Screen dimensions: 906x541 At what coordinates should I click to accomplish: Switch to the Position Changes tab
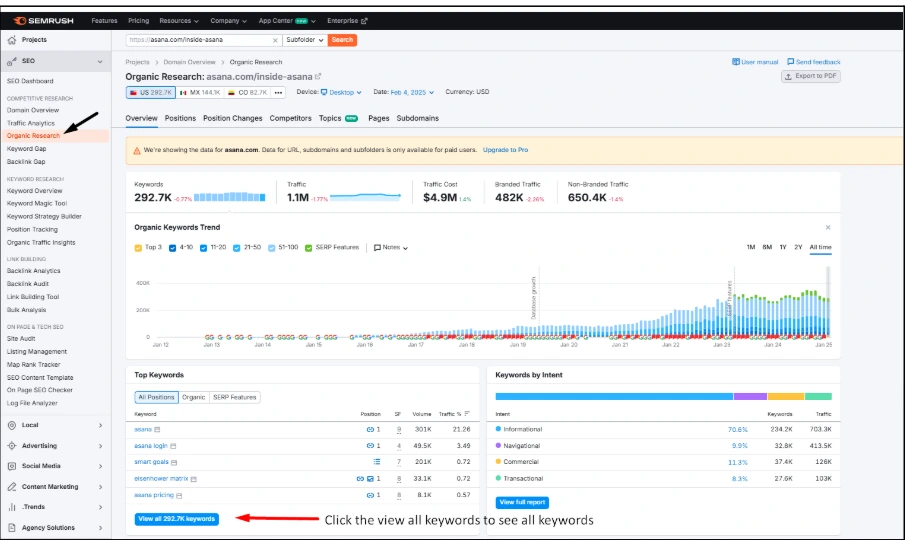(232, 118)
